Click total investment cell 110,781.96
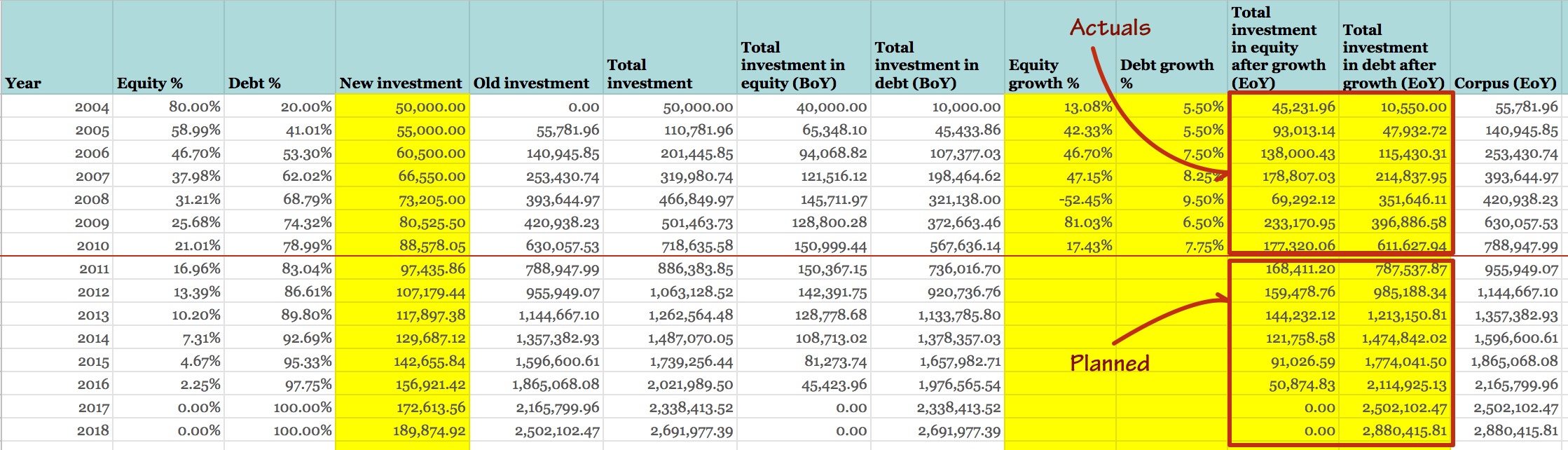The width and height of the screenshot is (1568, 450). (x=670, y=130)
